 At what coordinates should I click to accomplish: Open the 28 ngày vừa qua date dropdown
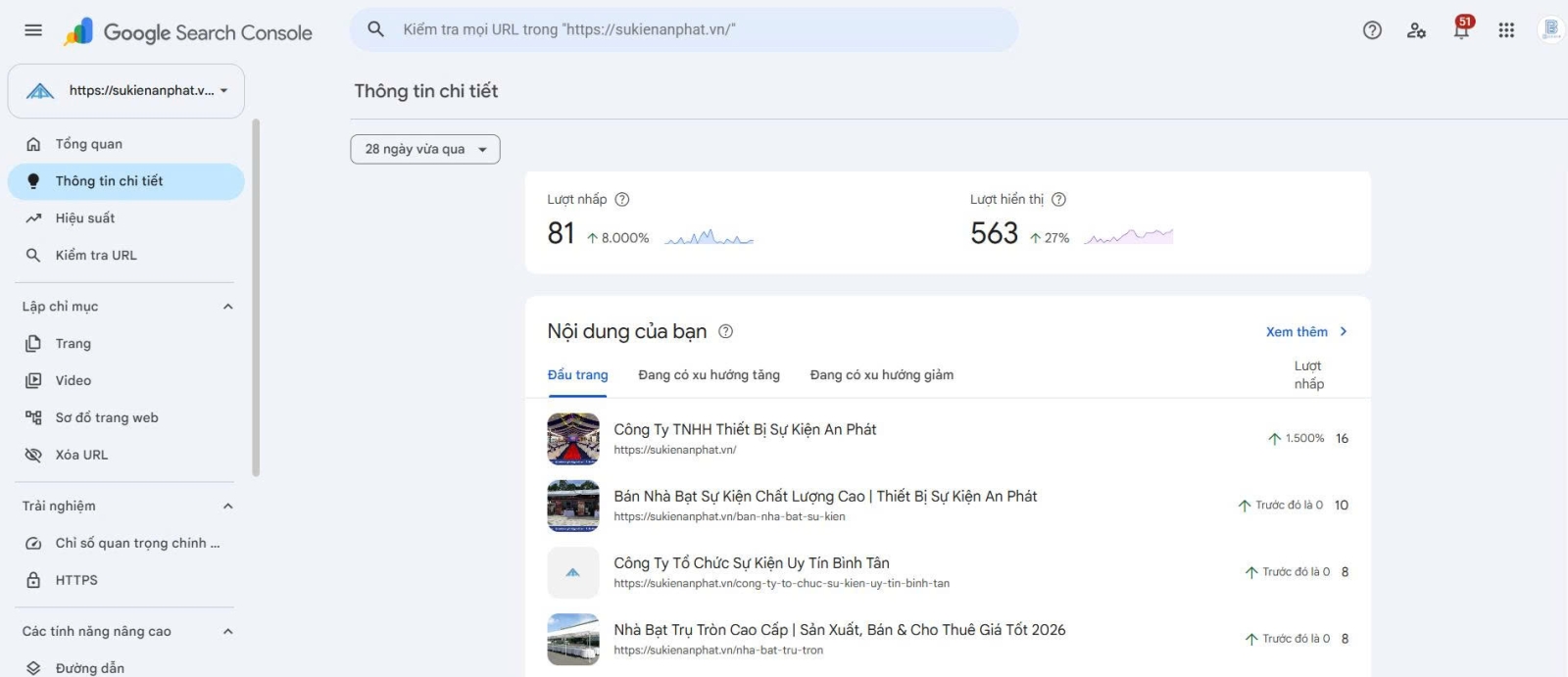425,150
